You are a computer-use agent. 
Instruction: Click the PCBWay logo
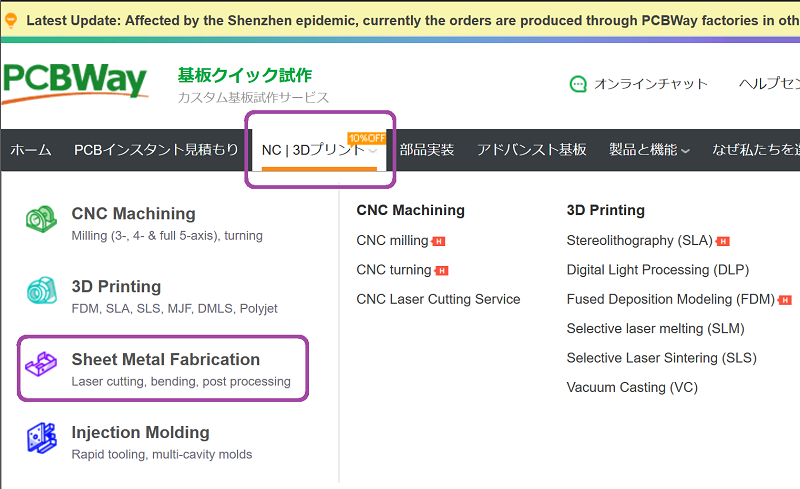(x=75, y=83)
